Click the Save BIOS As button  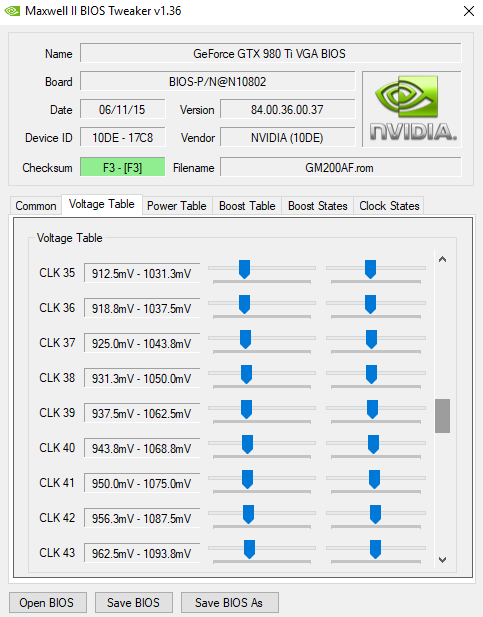tap(229, 602)
